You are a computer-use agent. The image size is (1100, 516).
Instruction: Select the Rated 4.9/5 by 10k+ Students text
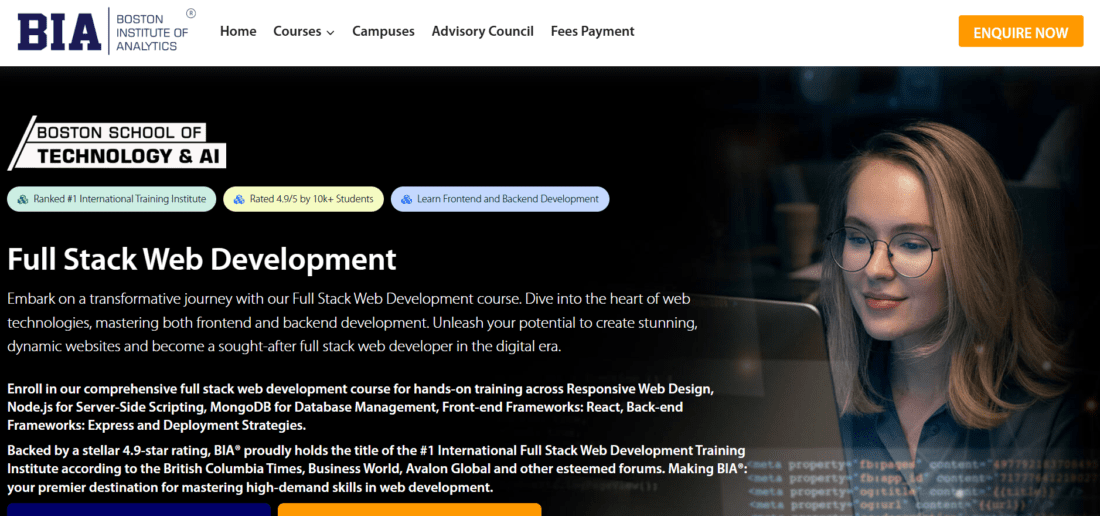pos(311,199)
